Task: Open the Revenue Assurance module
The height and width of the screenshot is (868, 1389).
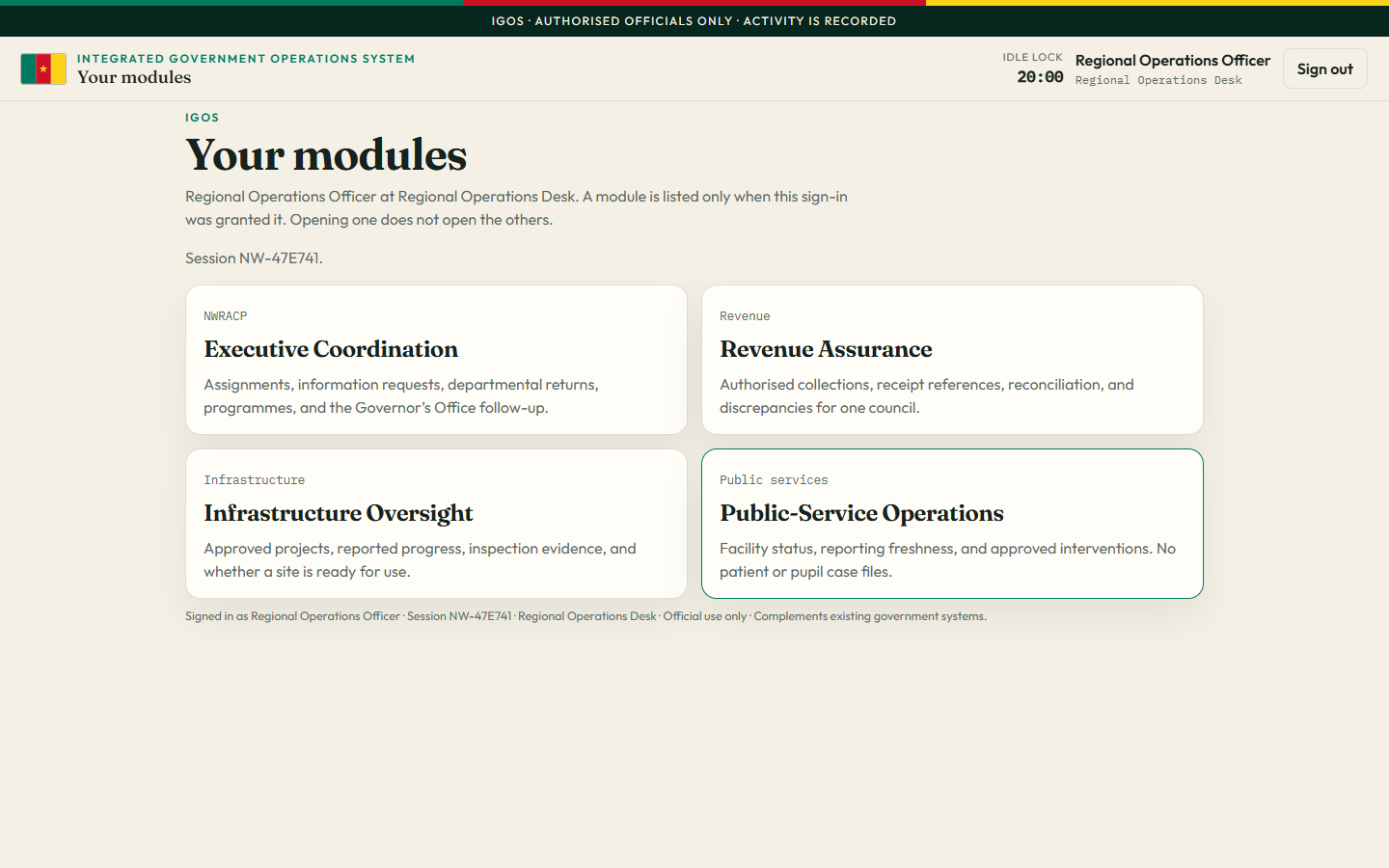Action: tap(952, 360)
